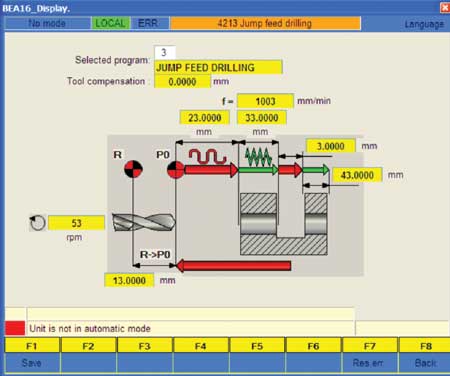
Task: Select the feed rate field showing 1003
Action: [x=265, y=101]
